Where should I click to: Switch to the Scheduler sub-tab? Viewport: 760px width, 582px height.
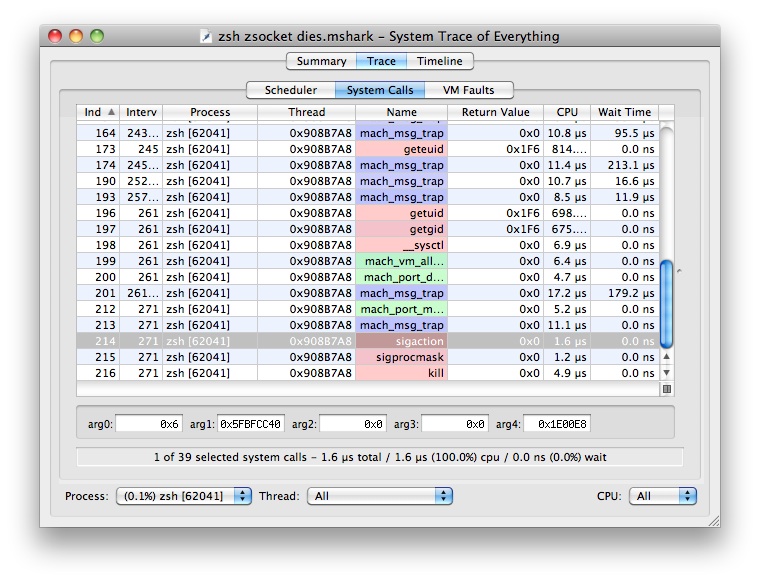[291, 90]
